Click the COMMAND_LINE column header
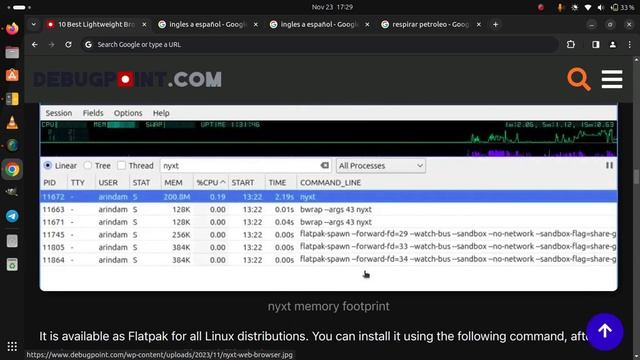The width and height of the screenshot is (640, 360). pos(331,182)
